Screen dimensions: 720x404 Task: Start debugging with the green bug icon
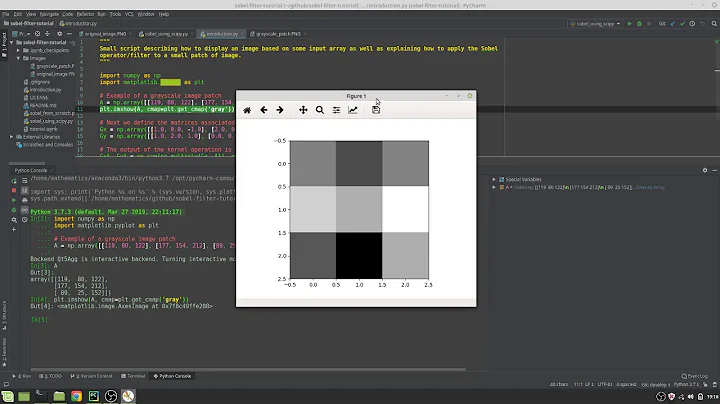(x=639, y=23)
